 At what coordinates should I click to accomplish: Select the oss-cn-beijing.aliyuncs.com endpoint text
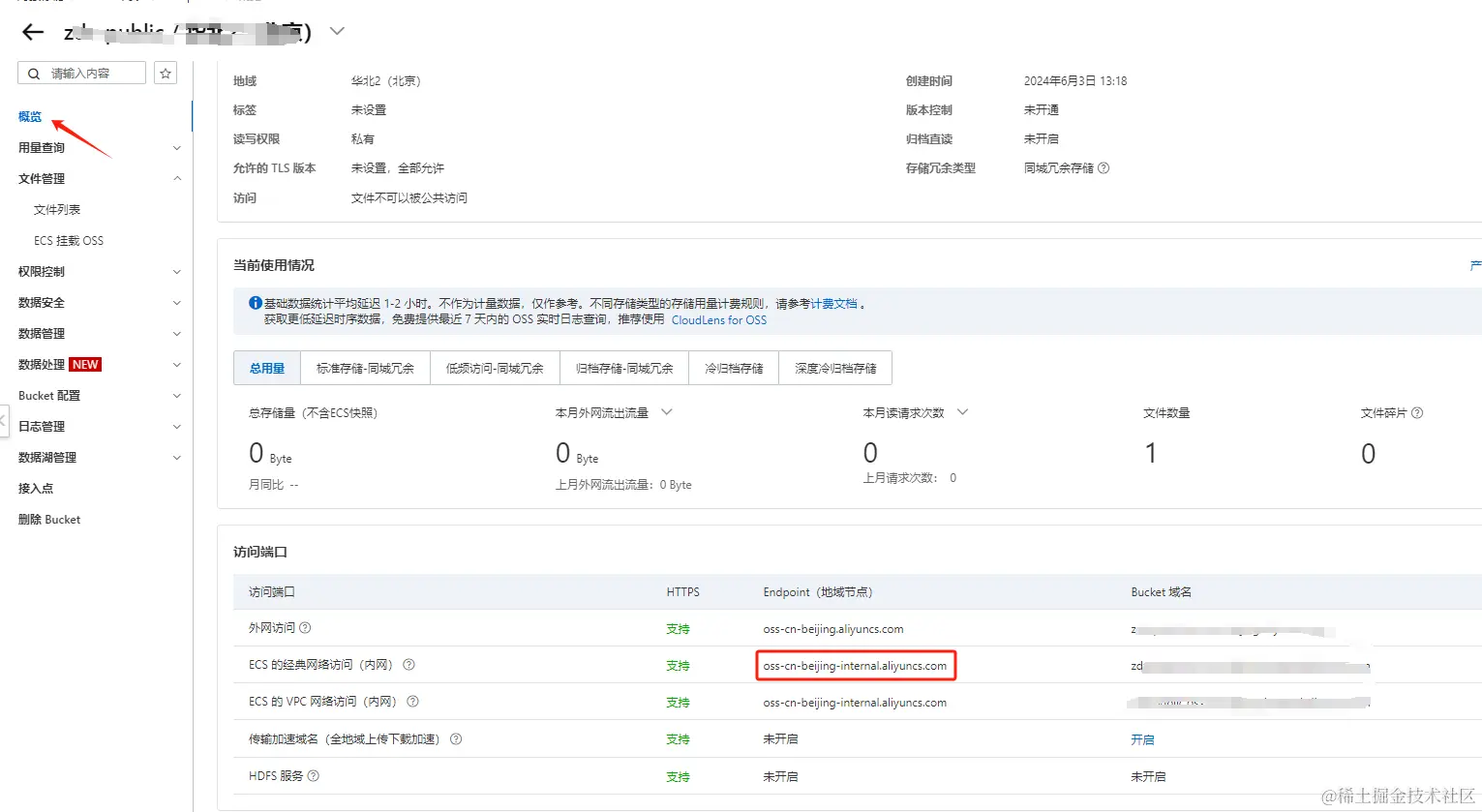pos(833,629)
